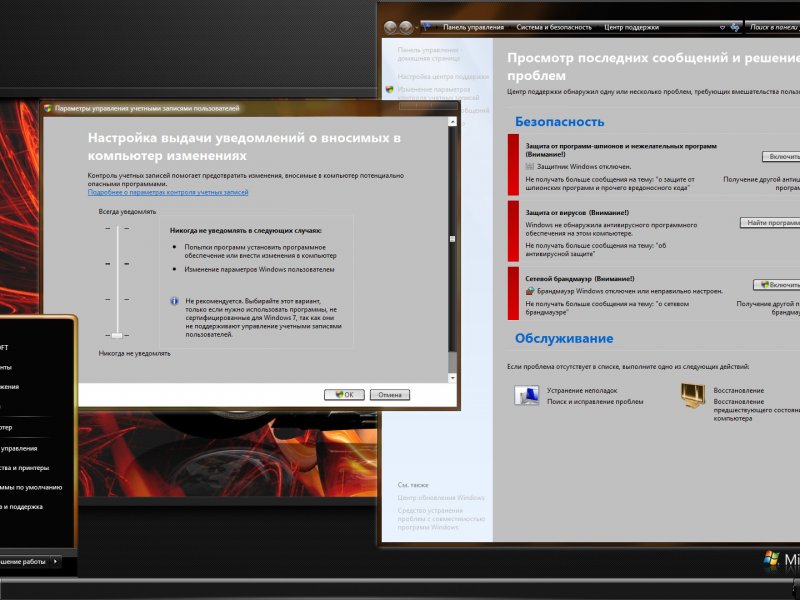Expand the 'Обслуживание' section heading
Image resolution: width=800 pixels, height=600 pixels.
(x=564, y=338)
